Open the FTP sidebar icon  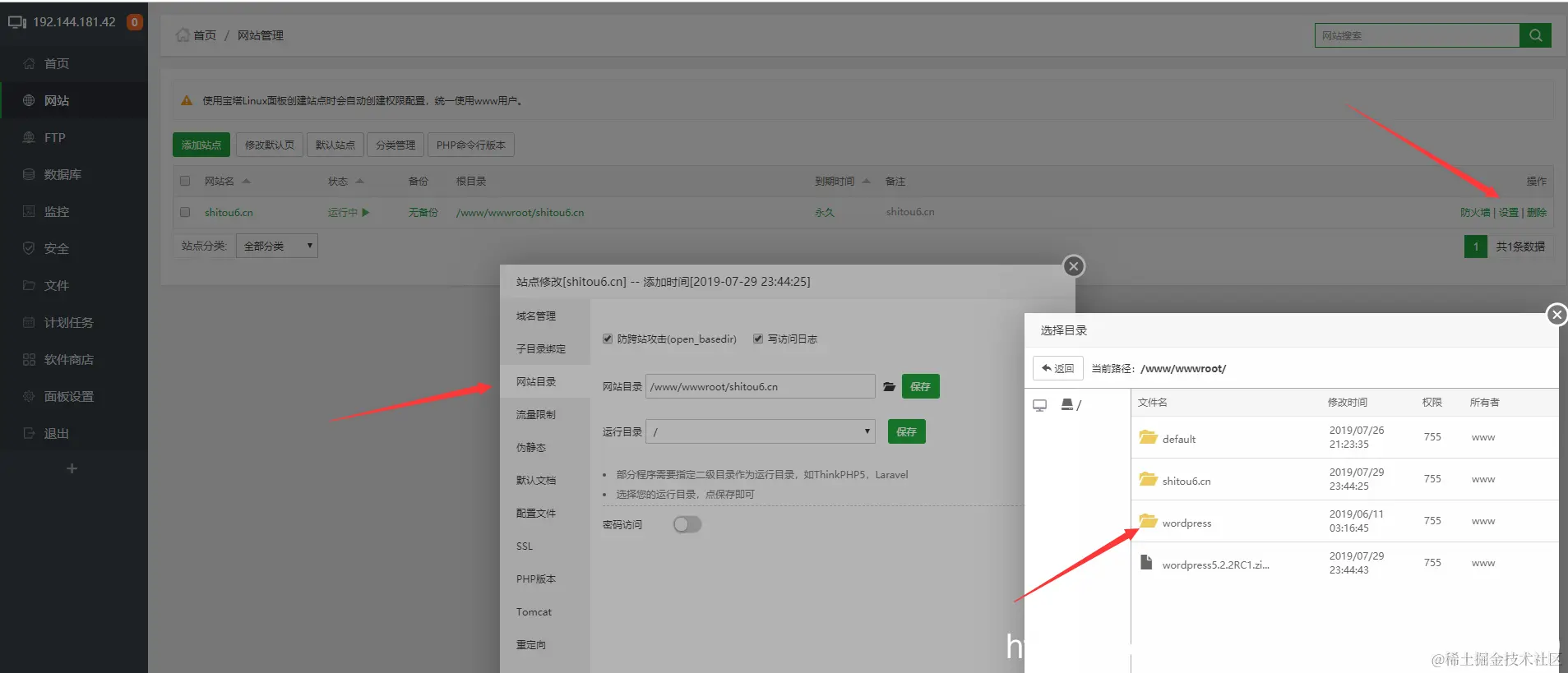pos(29,137)
